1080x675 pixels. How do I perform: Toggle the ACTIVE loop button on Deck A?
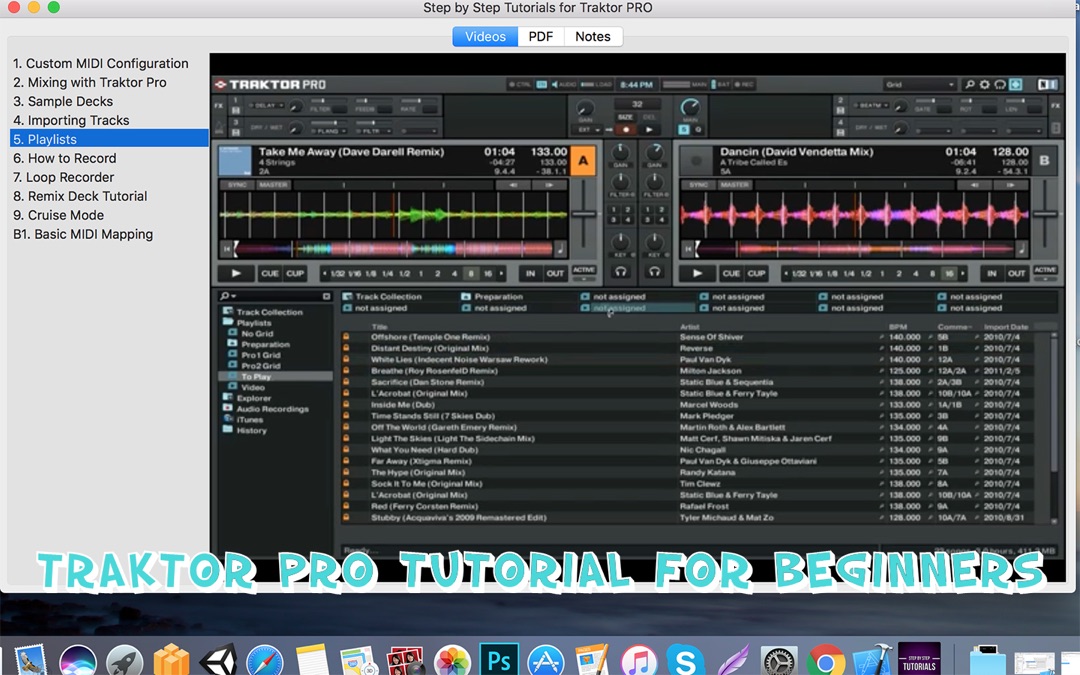(583, 271)
